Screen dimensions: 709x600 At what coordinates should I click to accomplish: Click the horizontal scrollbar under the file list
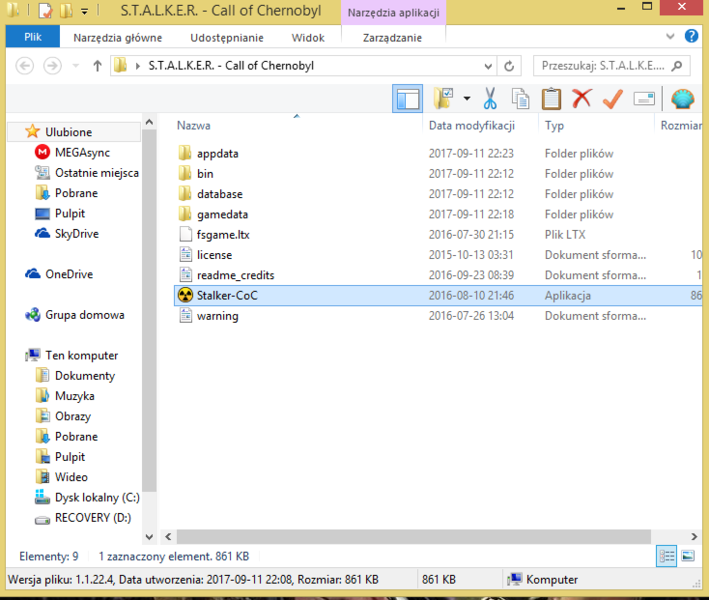pyautogui.click(x=400, y=536)
